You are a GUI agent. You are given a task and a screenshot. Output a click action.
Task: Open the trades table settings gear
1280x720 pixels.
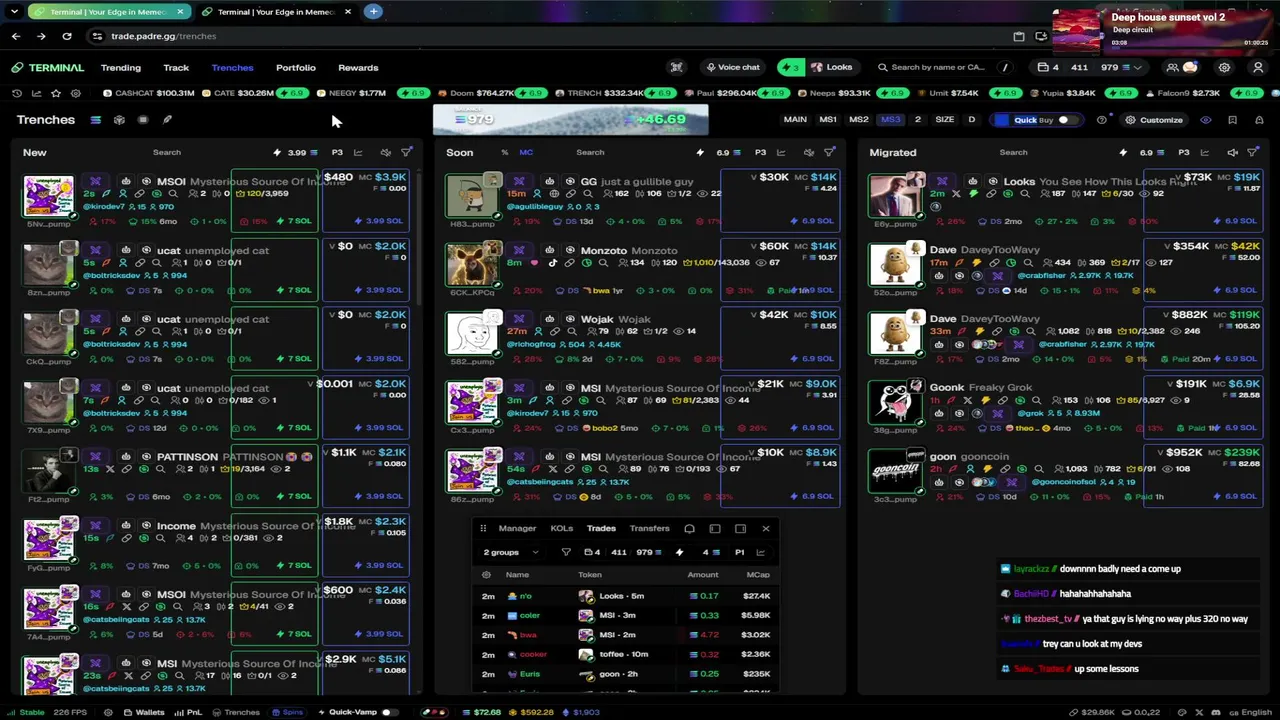(x=487, y=575)
